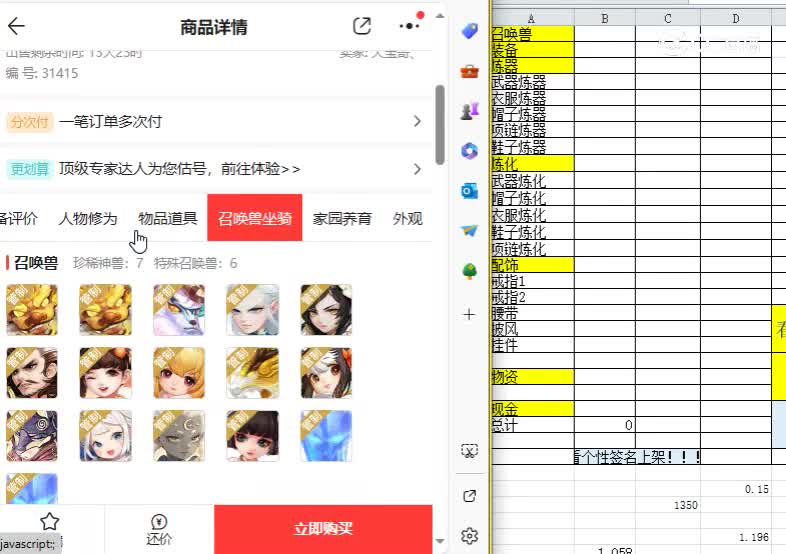Favorite the item with star icon

pyautogui.click(x=50, y=522)
